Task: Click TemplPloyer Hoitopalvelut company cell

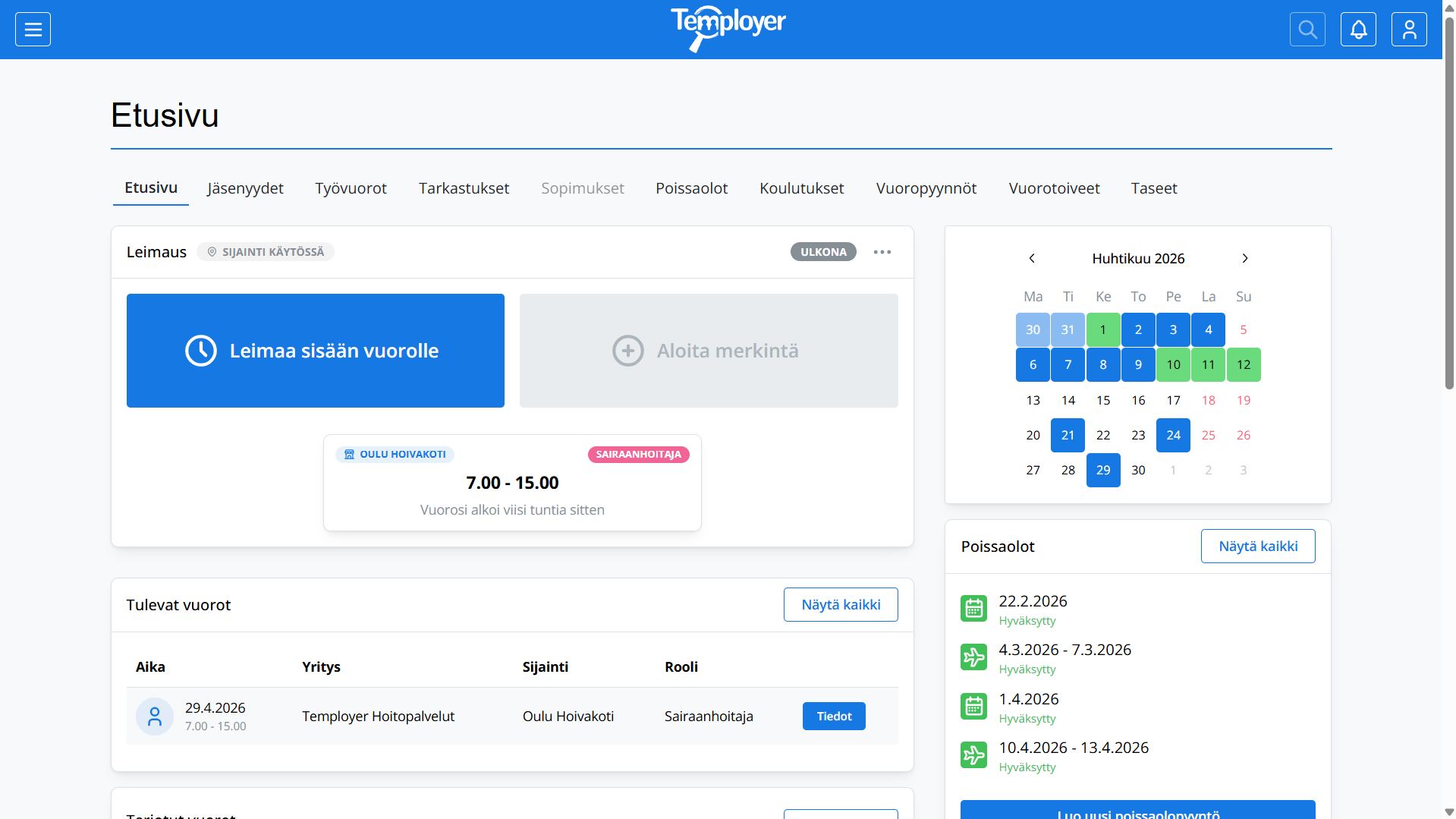Action: tap(378, 717)
